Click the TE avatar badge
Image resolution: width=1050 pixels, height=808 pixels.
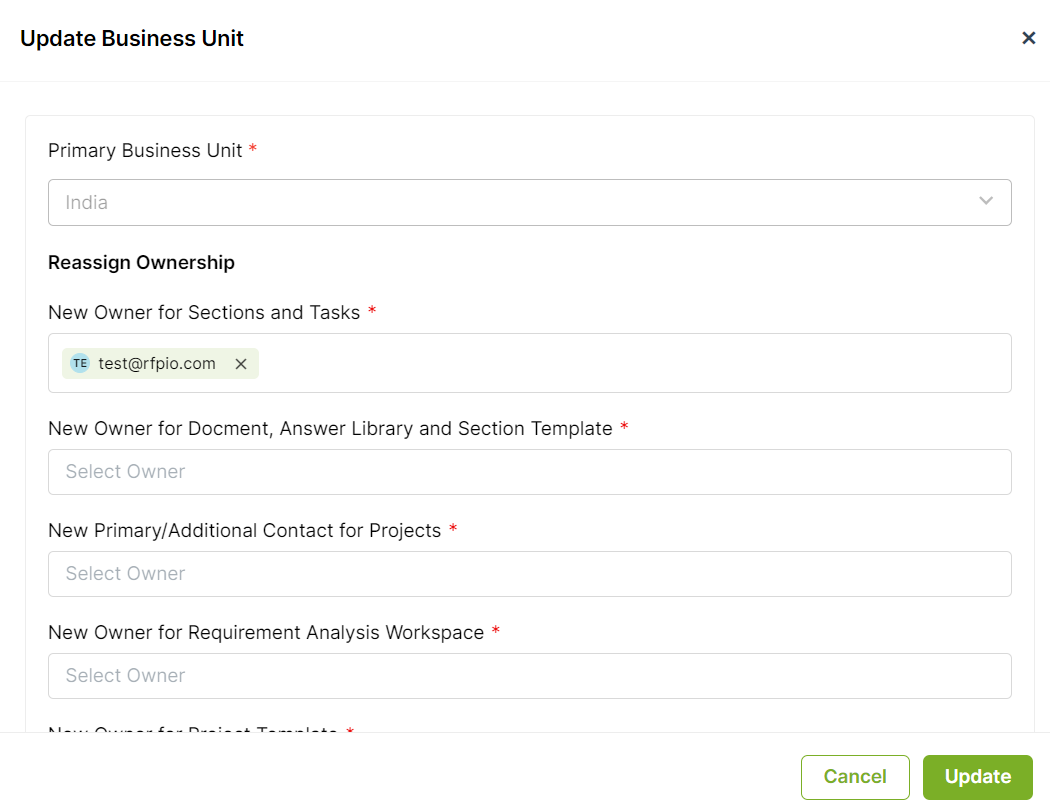(80, 363)
